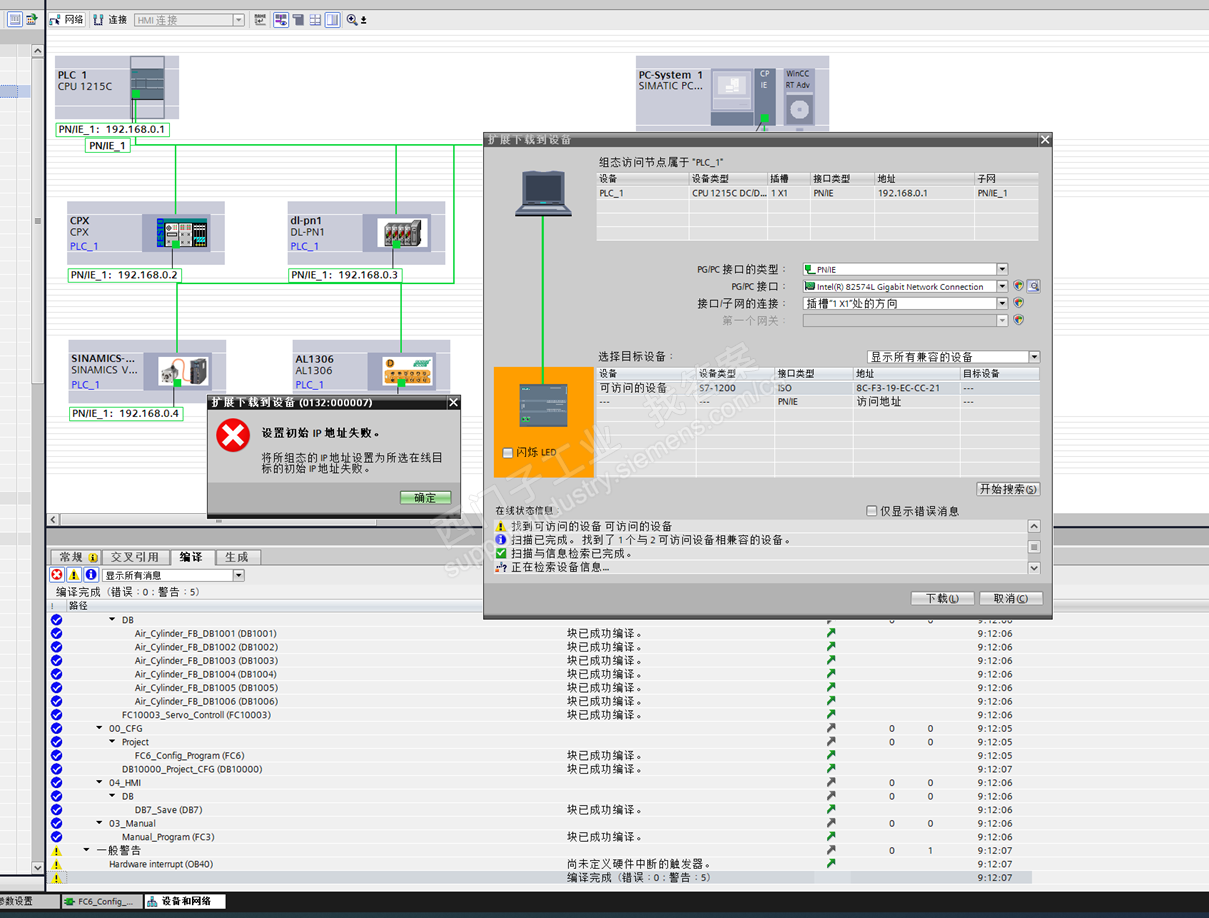Enable the 闪烁 LED checkbox
This screenshot has height=918, width=1209.
coord(508,453)
